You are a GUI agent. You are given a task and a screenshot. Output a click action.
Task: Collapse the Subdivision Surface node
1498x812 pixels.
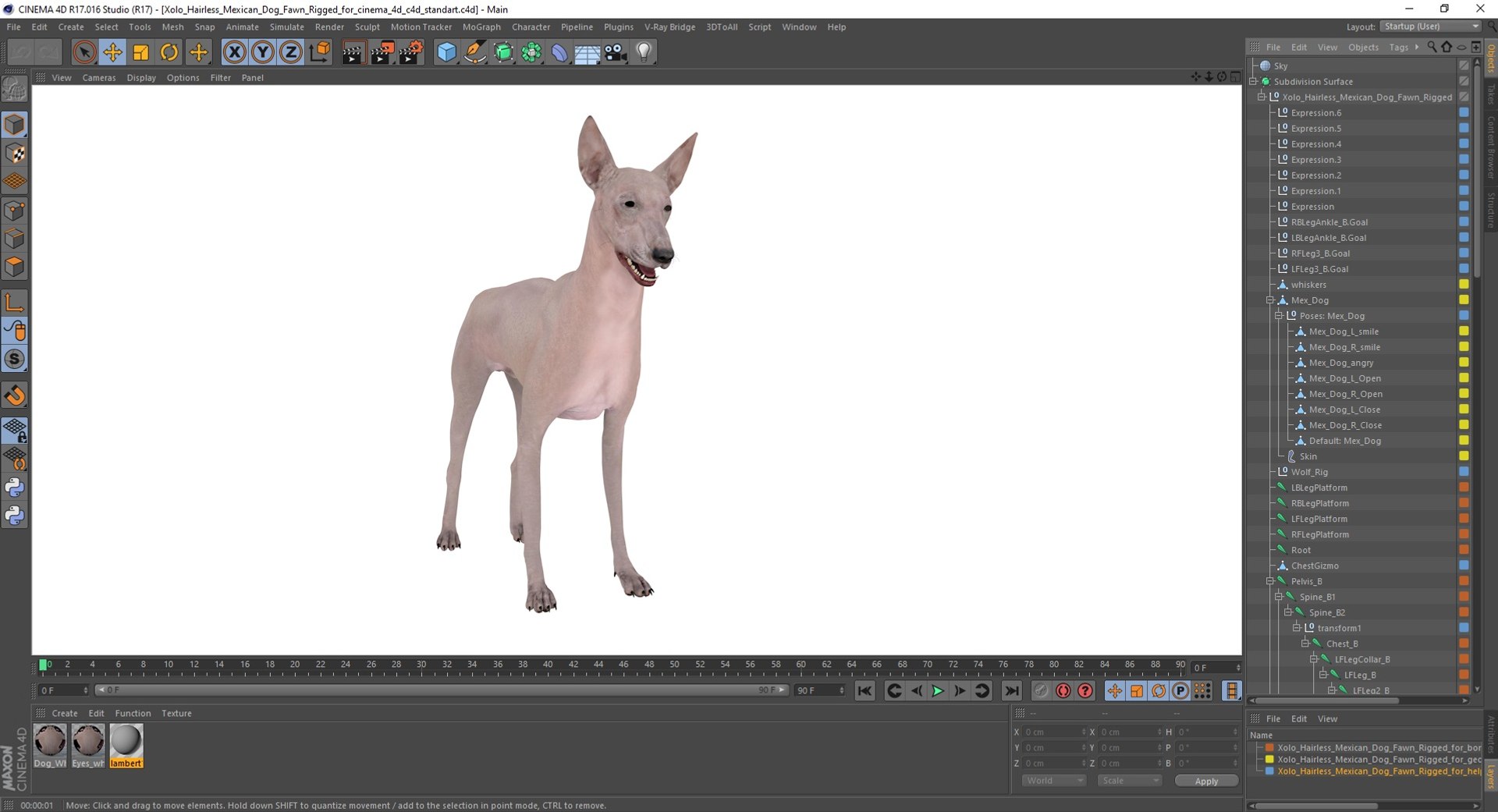click(x=1253, y=82)
